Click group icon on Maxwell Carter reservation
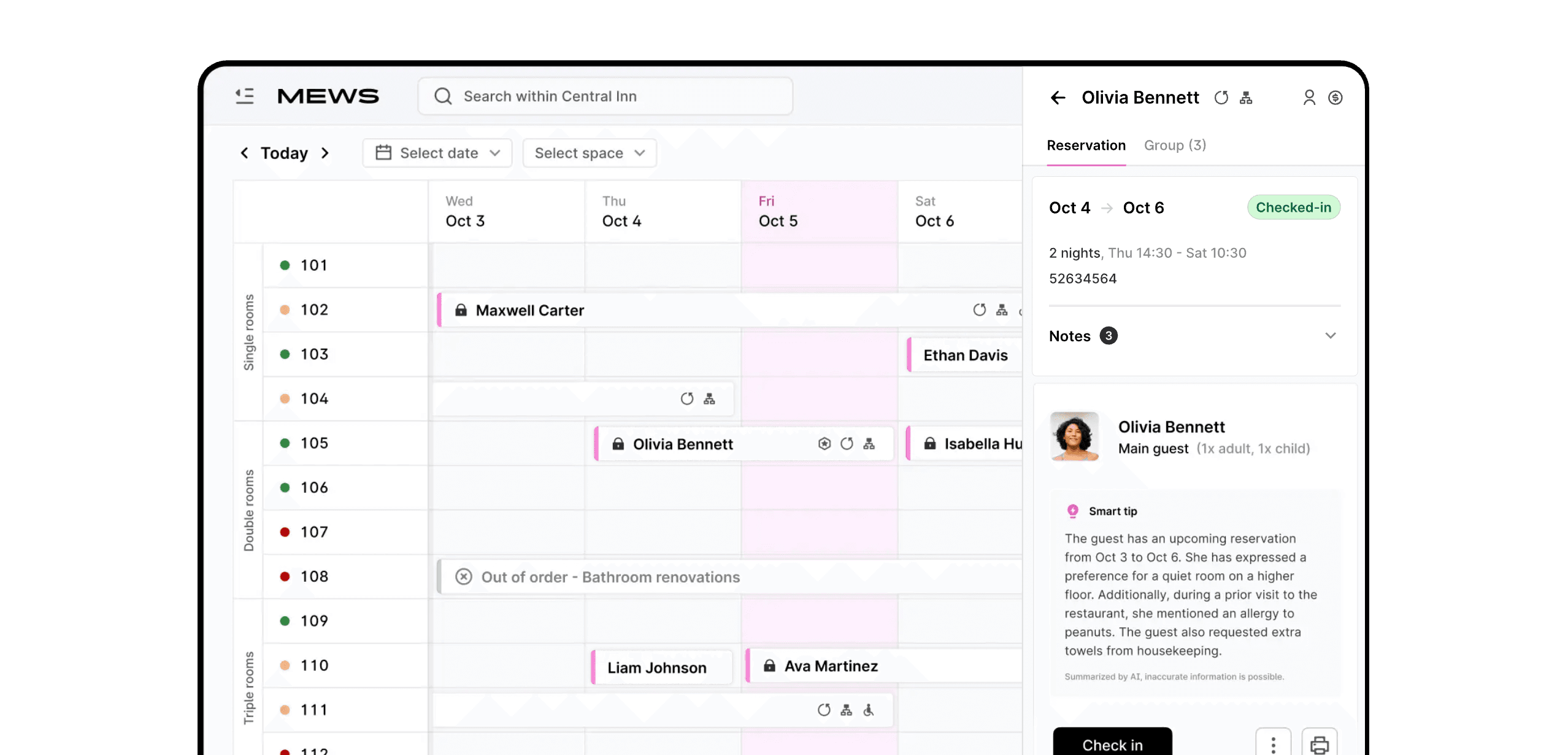The width and height of the screenshot is (1568, 755). click(x=1002, y=310)
